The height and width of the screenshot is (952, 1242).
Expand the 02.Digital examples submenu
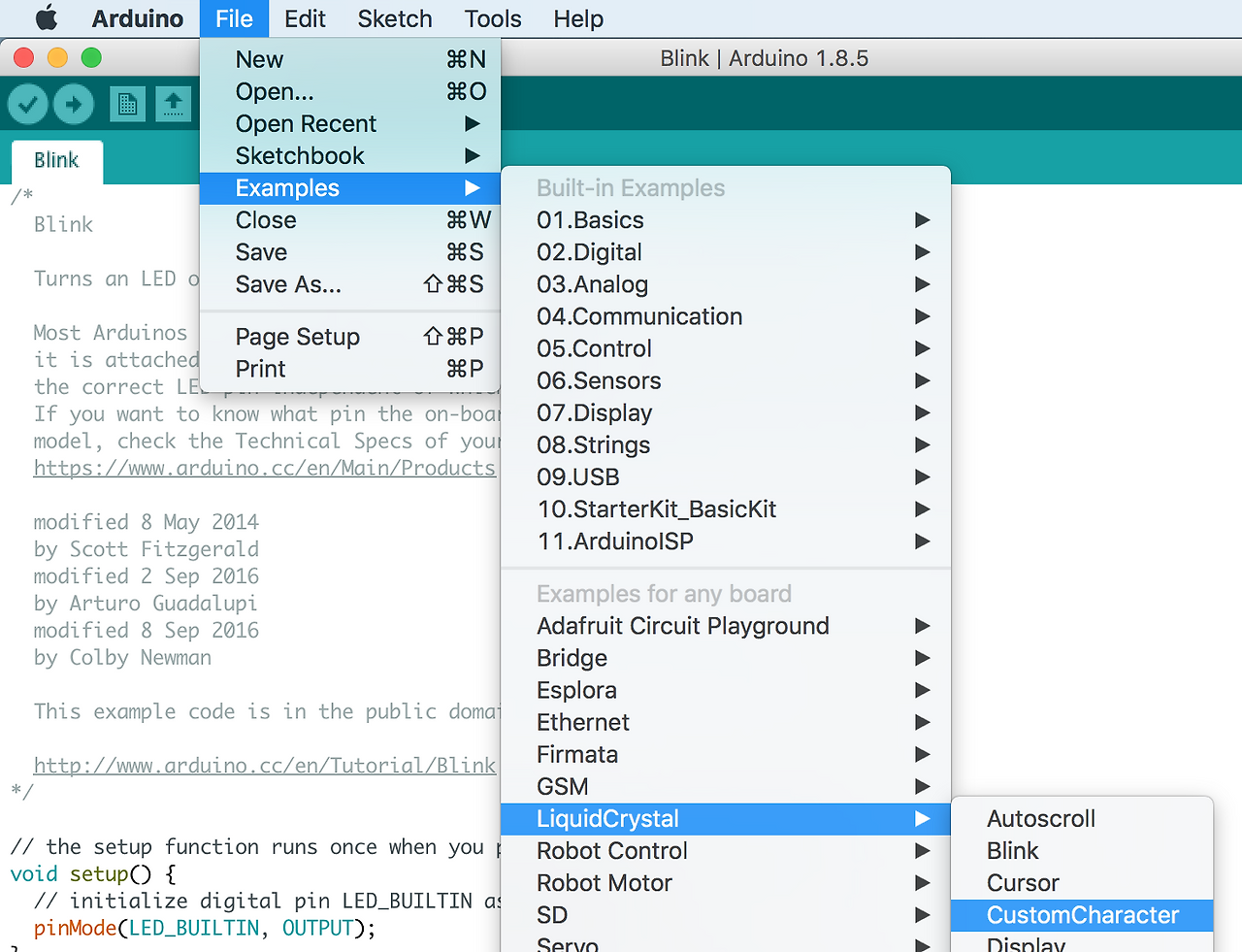[726, 252]
